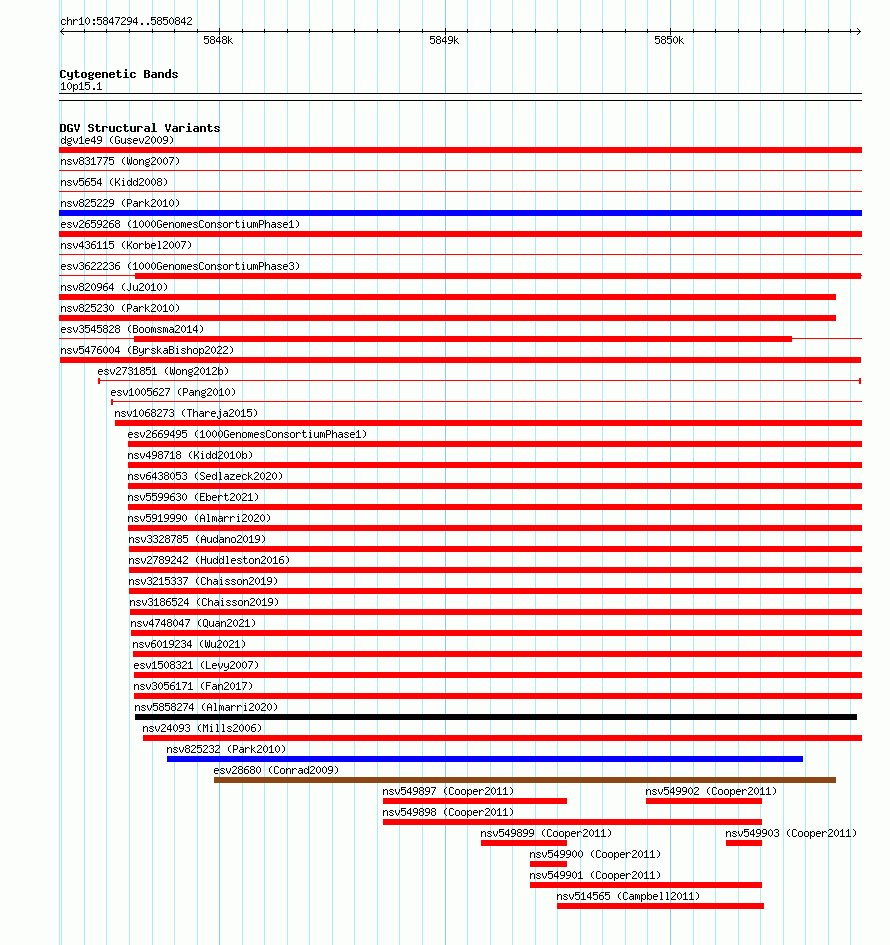Open nsv1068273 (Thareja2015) variant
Screen dimensions: 890x945
point(186,414)
